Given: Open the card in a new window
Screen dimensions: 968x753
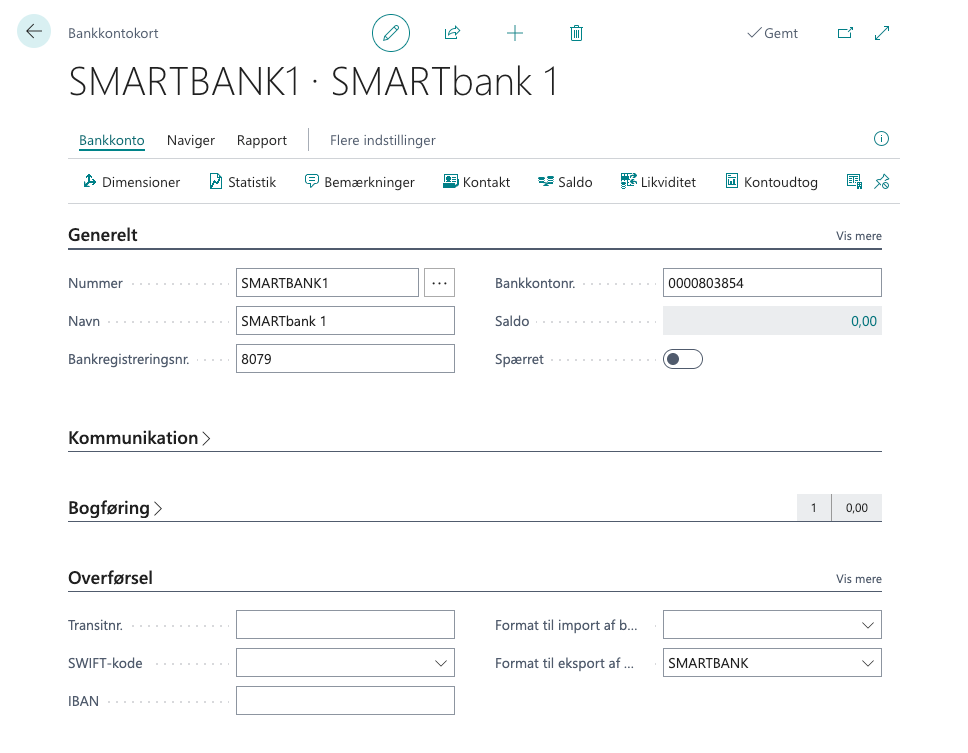Looking at the screenshot, I should (845, 33).
